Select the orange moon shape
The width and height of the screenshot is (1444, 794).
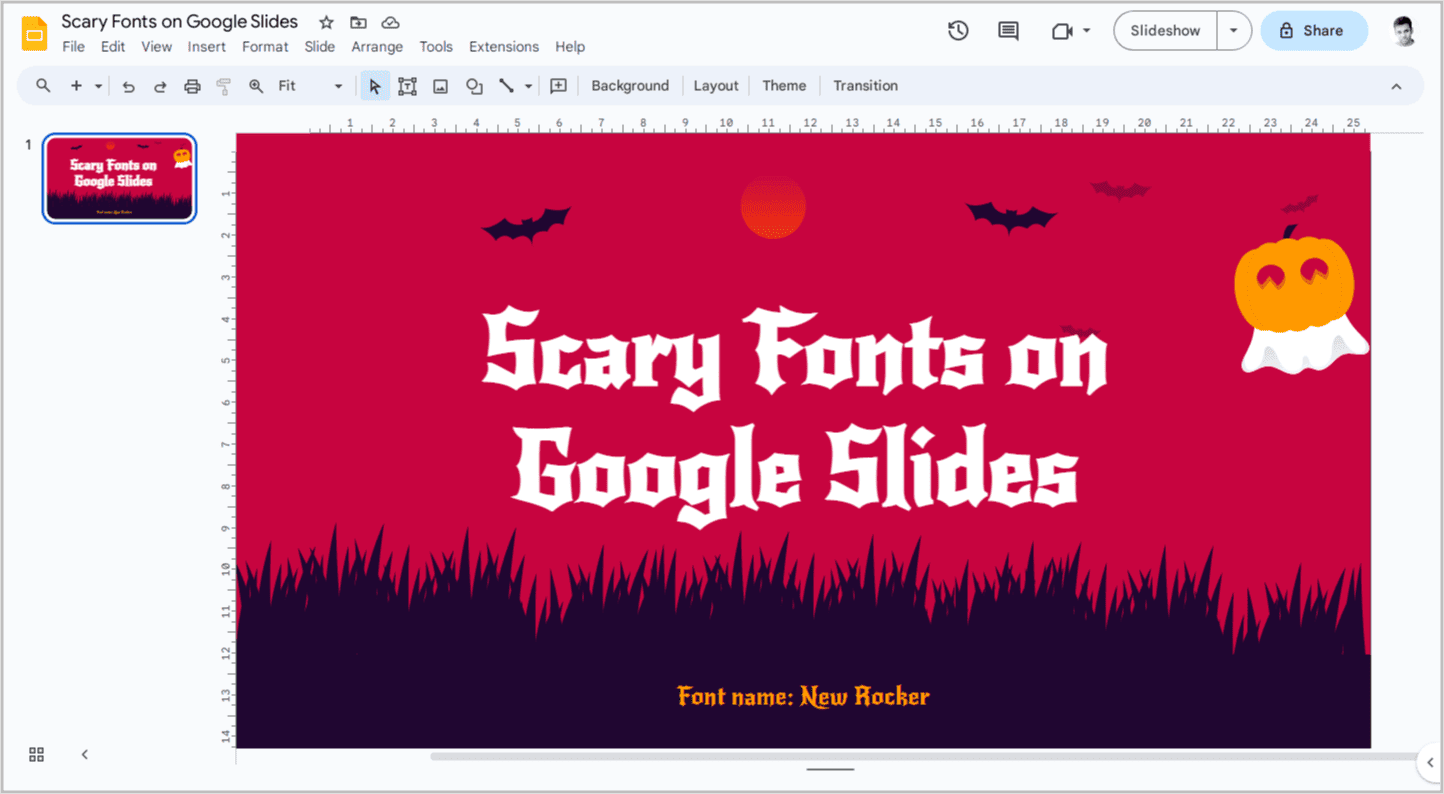[x=773, y=207]
